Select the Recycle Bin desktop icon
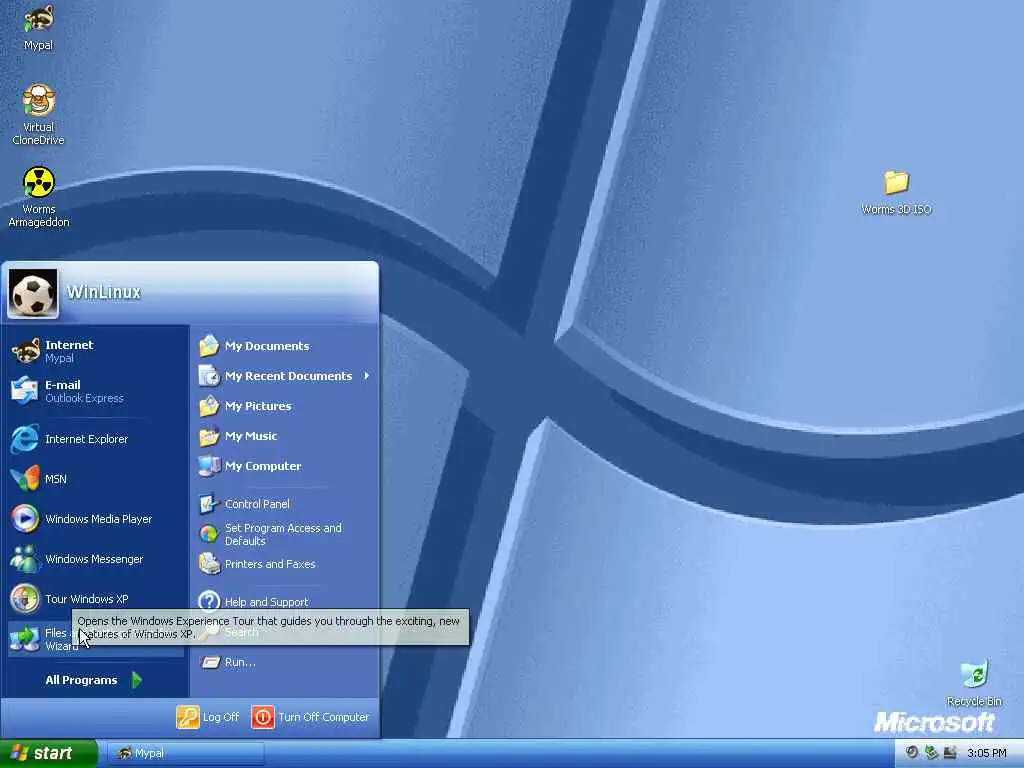This screenshot has width=1024, height=768. coord(974,675)
